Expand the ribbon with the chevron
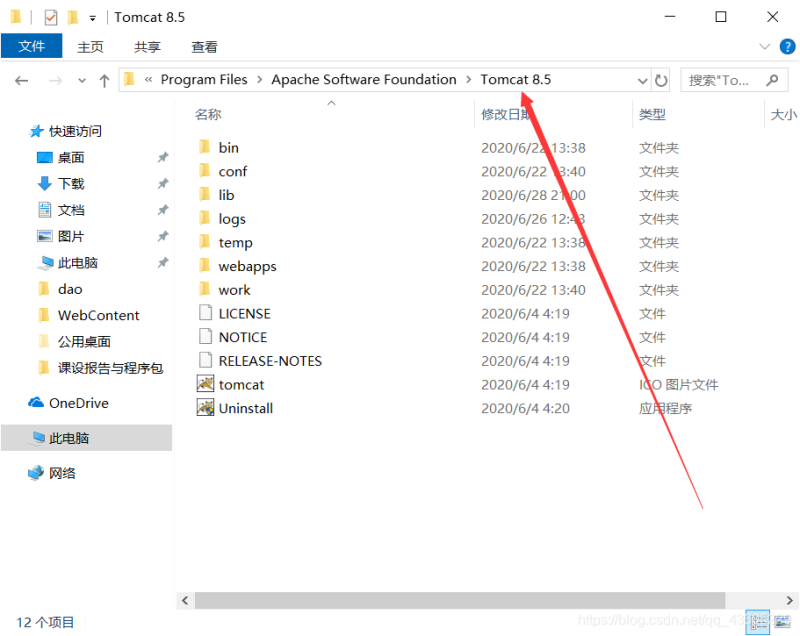The width and height of the screenshot is (800, 636). pyautogui.click(x=764, y=47)
